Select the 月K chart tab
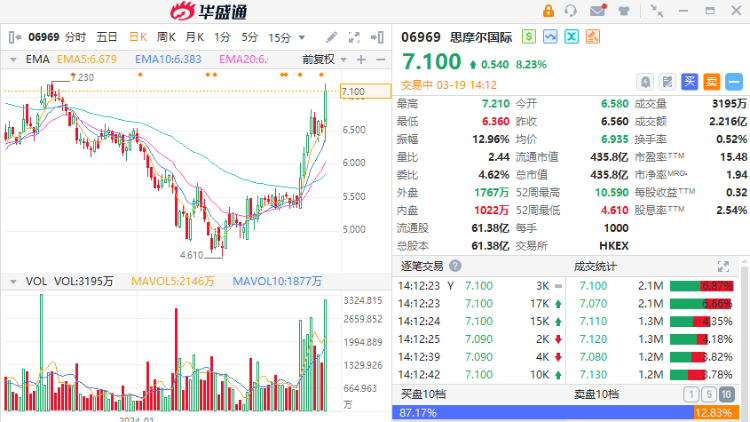Viewport: 750px width, 422px height. [194, 37]
